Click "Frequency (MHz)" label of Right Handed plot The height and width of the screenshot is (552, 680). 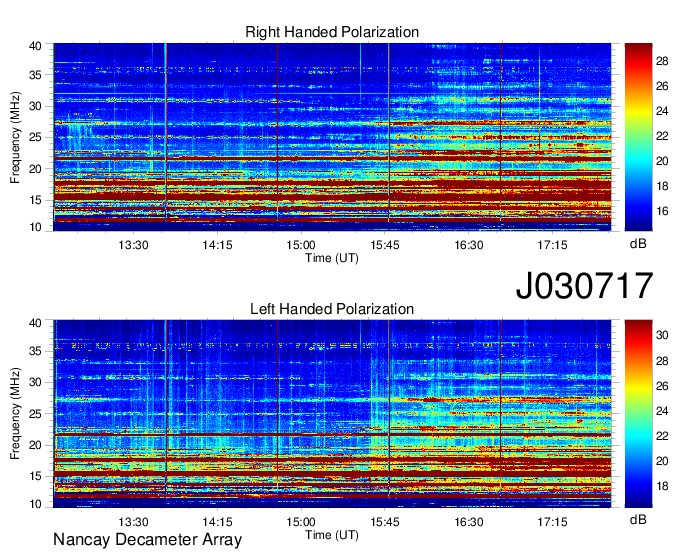(15, 137)
